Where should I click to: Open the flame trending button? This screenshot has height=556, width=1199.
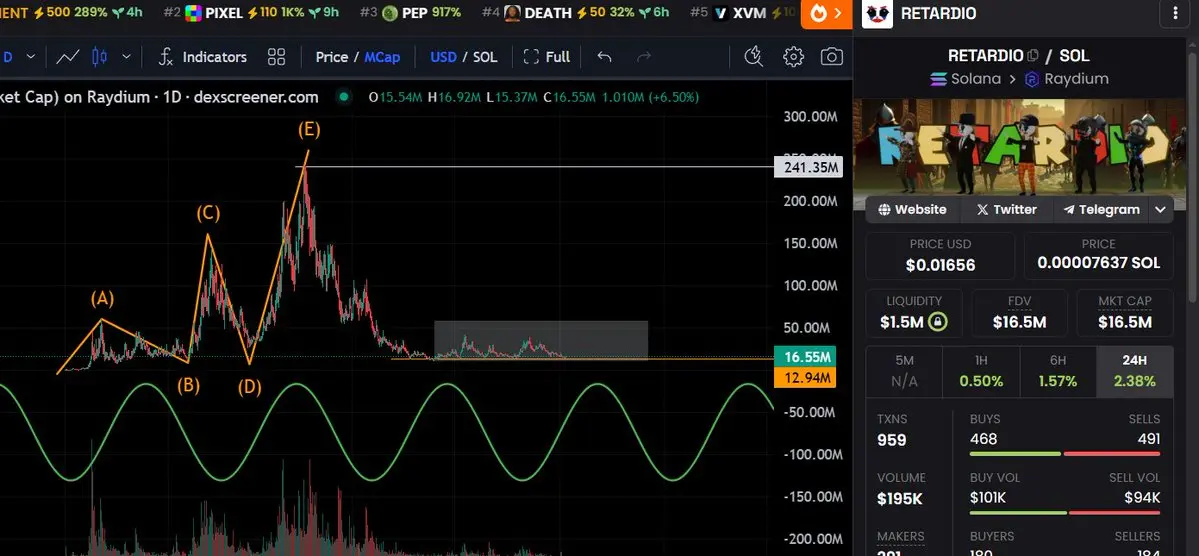tap(826, 14)
